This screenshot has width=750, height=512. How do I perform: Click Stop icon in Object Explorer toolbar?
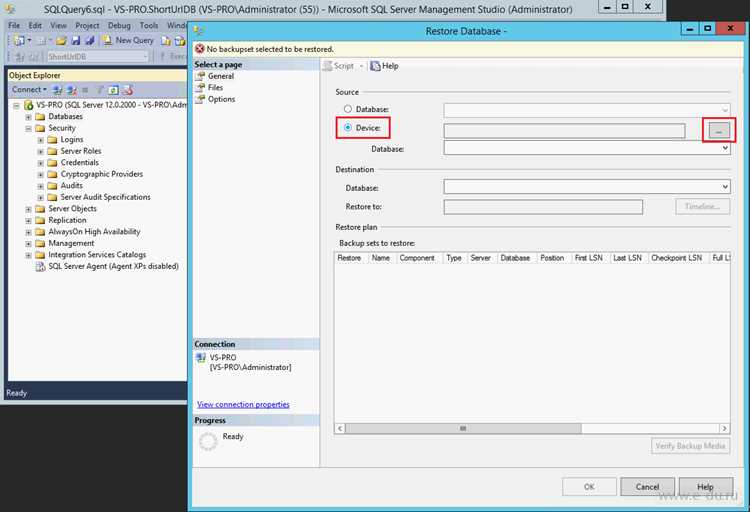(85, 89)
